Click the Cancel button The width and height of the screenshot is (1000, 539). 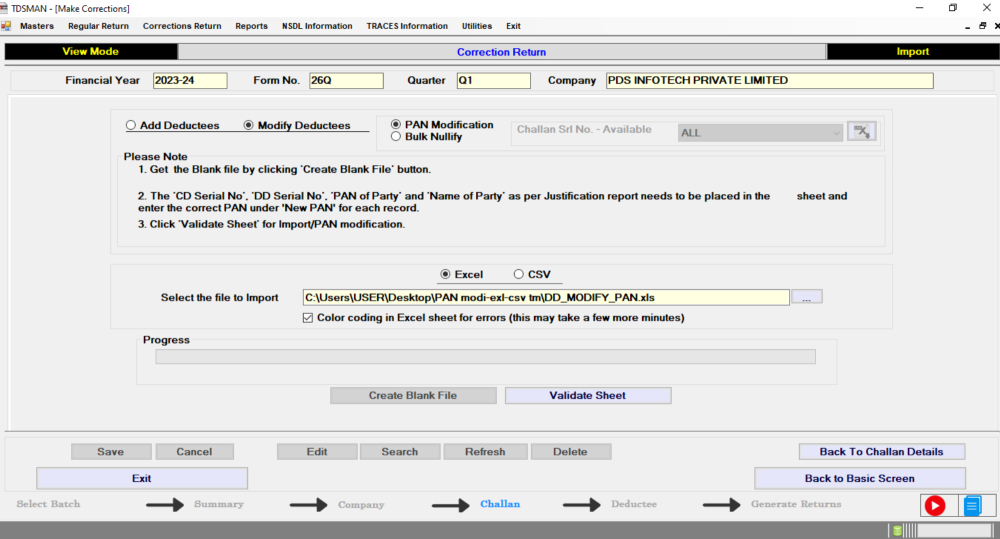[195, 452]
